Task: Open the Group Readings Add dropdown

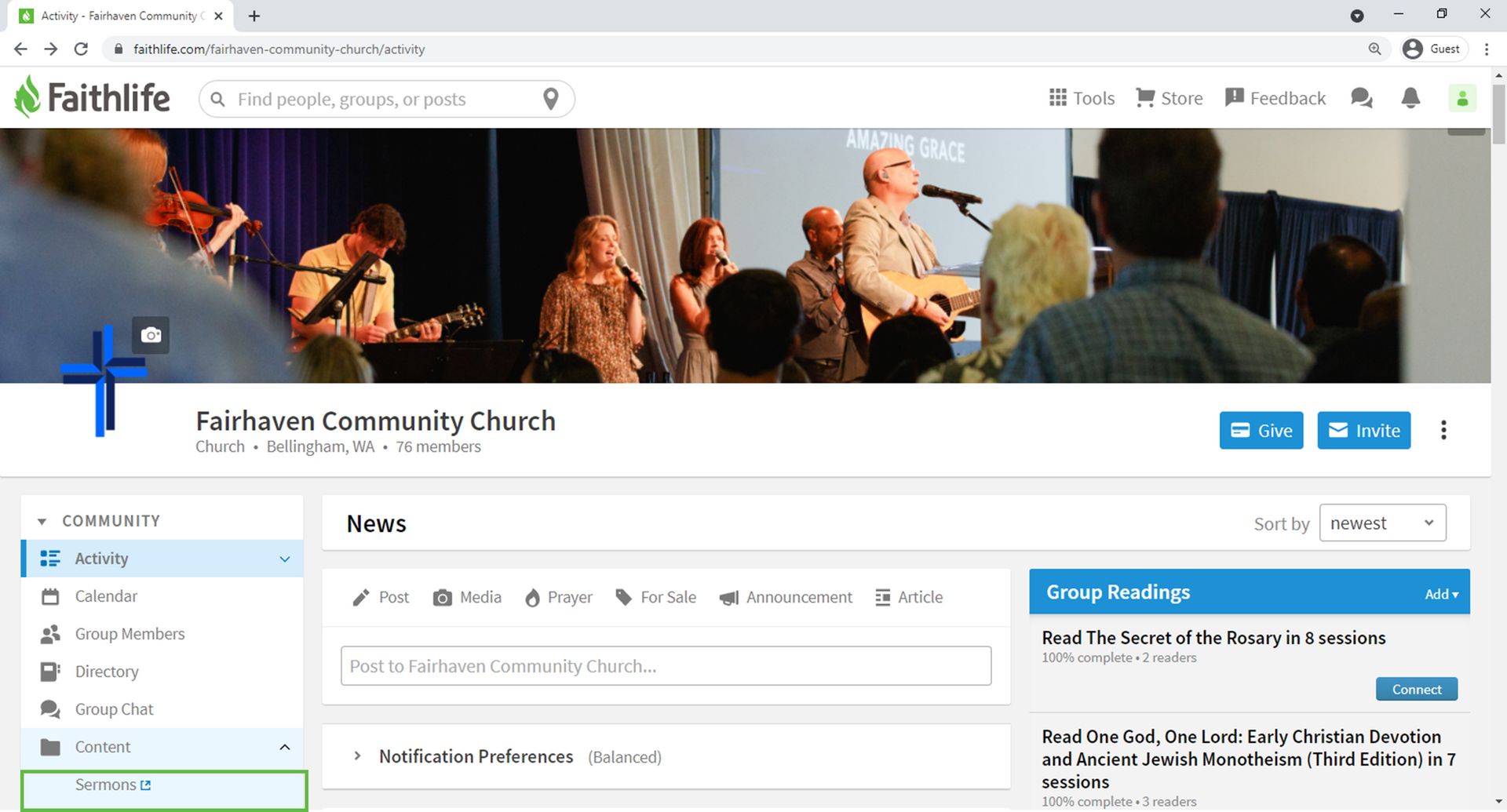Action: tap(1441, 594)
